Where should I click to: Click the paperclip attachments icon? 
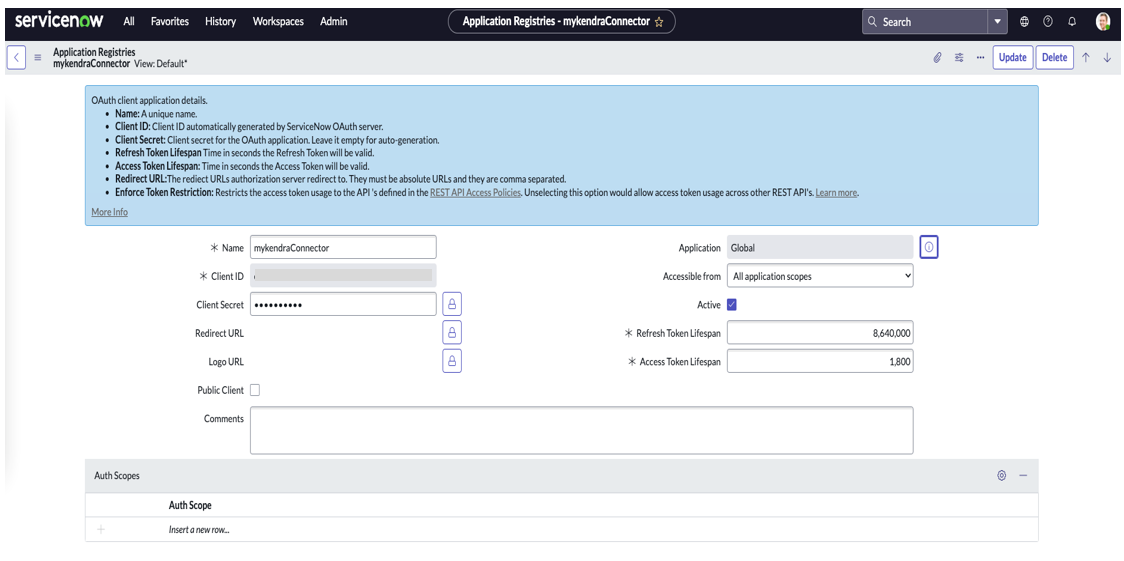[x=936, y=57]
